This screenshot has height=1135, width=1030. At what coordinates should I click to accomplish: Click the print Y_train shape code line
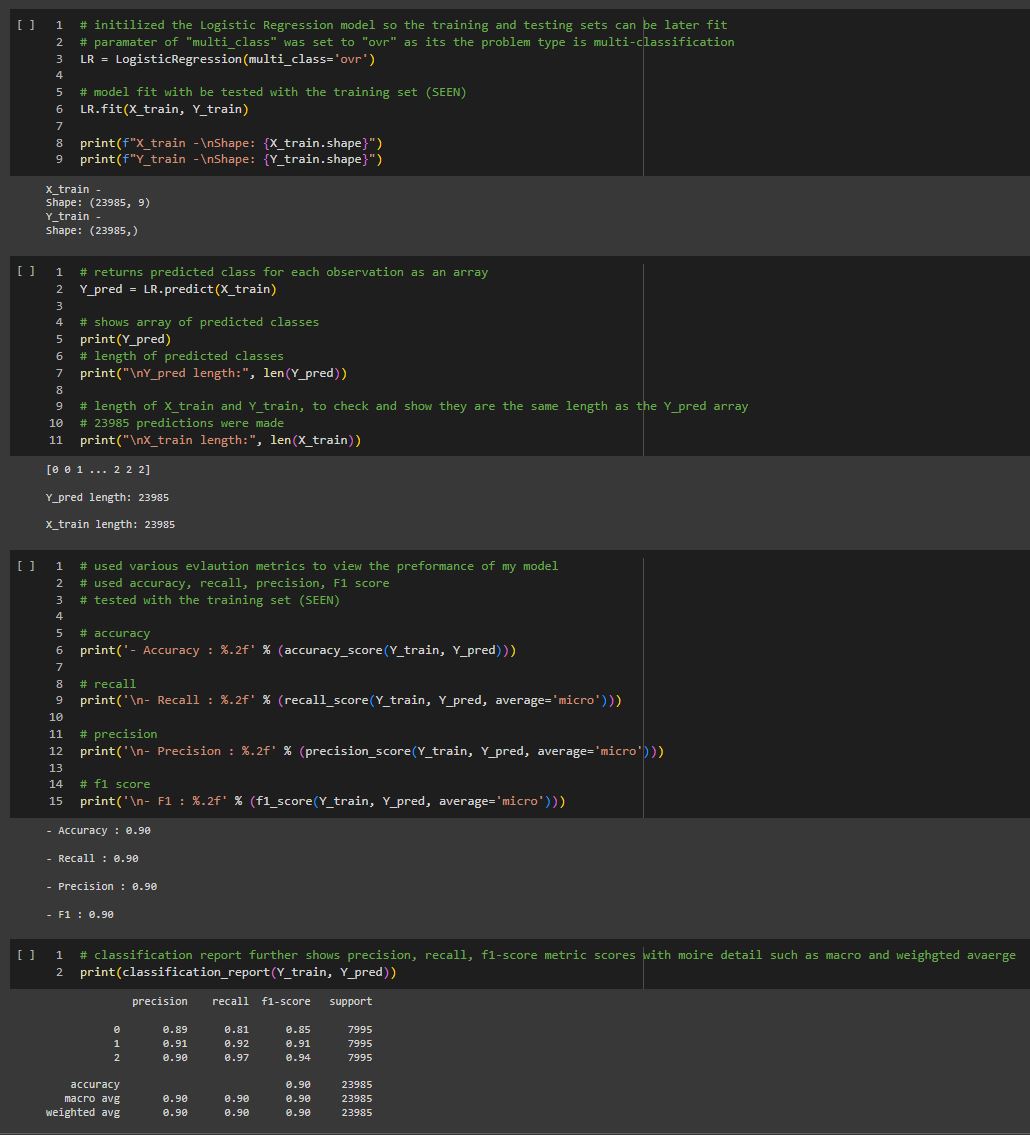click(x=231, y=159)
